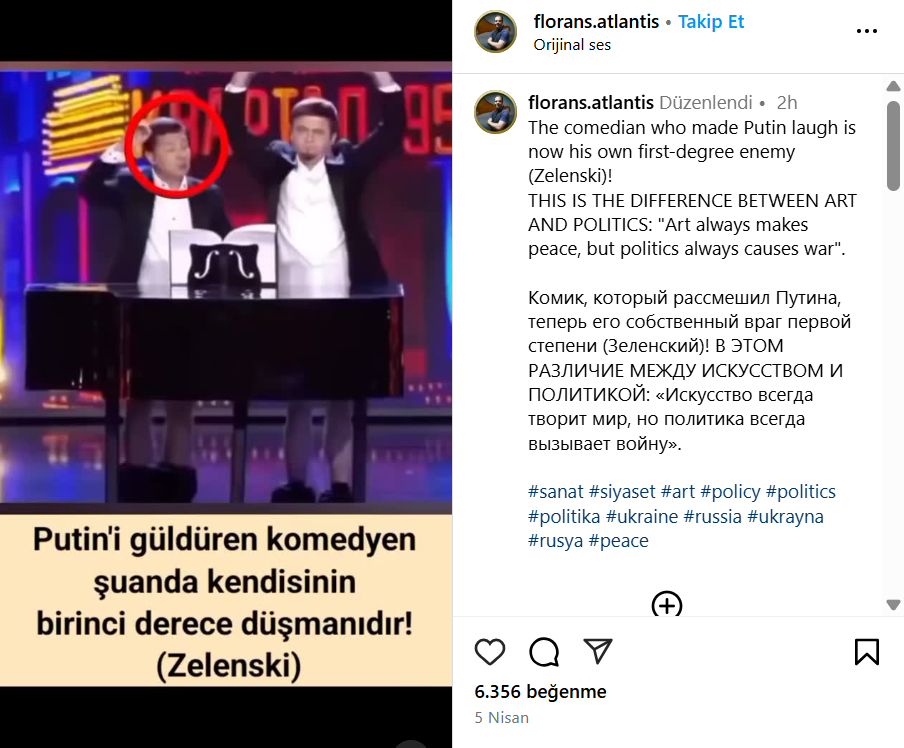Screen dimensions: 904x748
Task: Follow the account via Takip Et
Action: point(711,21)
